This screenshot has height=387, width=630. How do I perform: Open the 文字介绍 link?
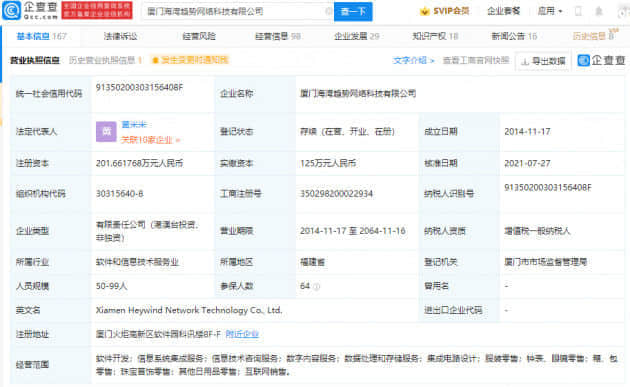coord(413,61)
